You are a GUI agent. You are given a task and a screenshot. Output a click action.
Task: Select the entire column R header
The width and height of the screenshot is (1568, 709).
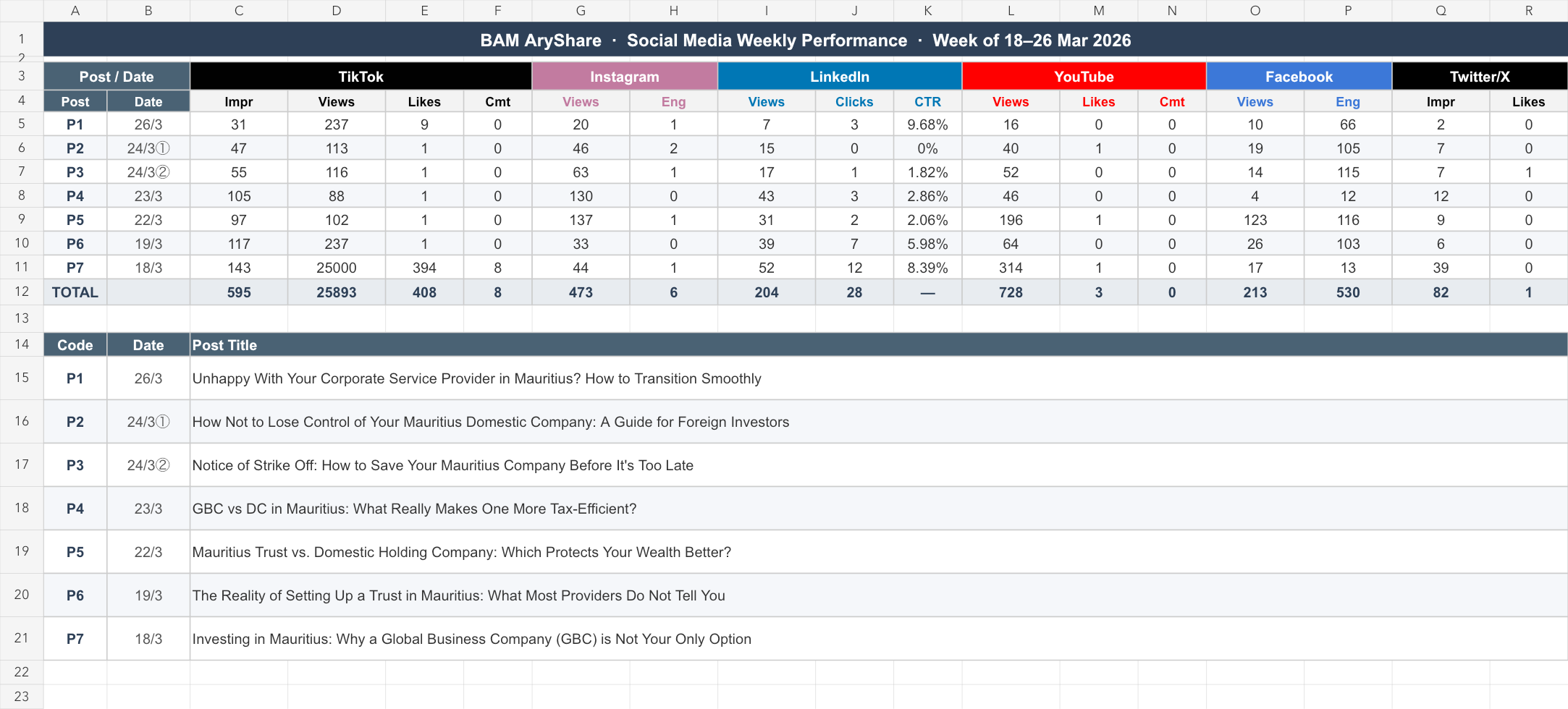point(1528,11)
